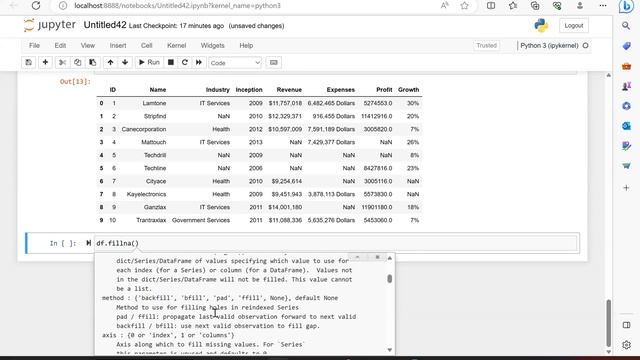Image resolution: width=640 pixels, height=360 pixels.
Task: Move selected cell down arrow
Action: 125,62
